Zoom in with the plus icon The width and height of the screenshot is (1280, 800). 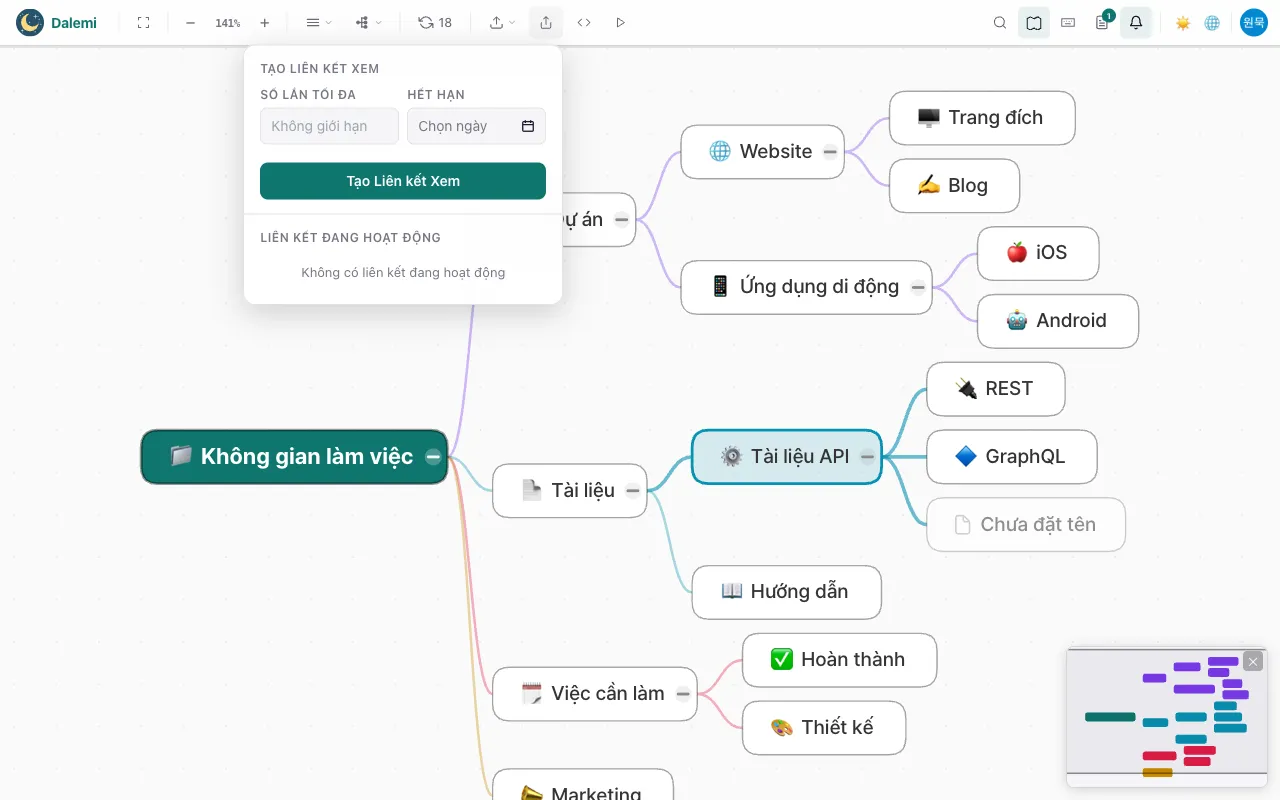point(264,22)
